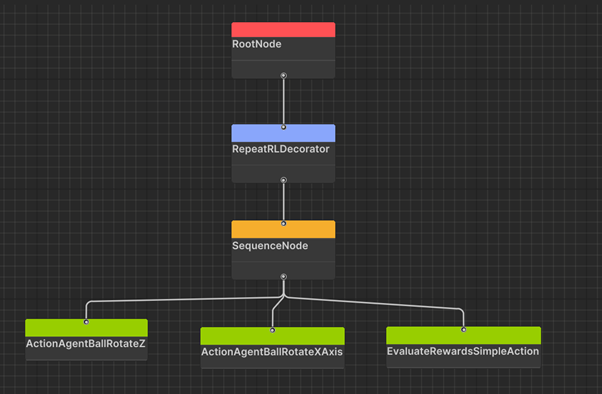Select the RootNode title label
Screen dimensions: 602x394
pyautogui.click(x=256, y=44)
